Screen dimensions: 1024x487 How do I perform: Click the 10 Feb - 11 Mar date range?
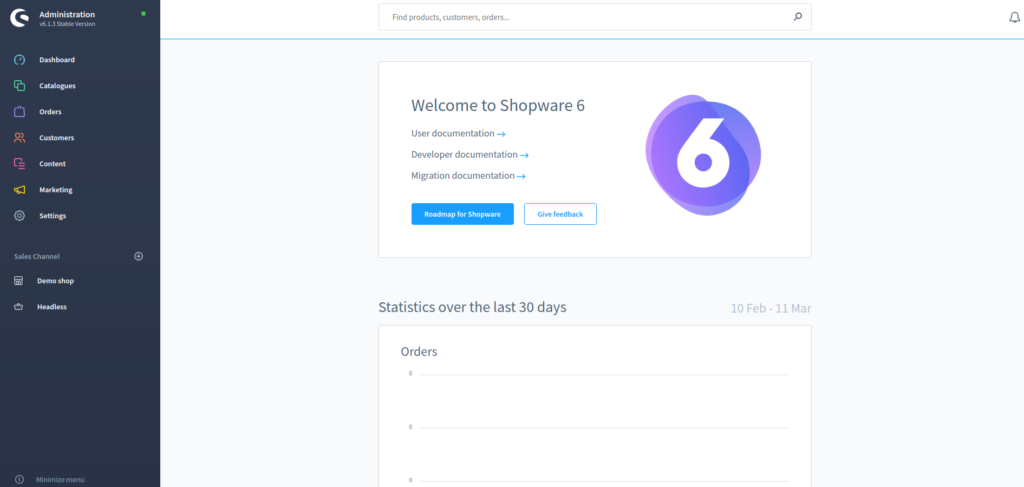tap(771, 308)
